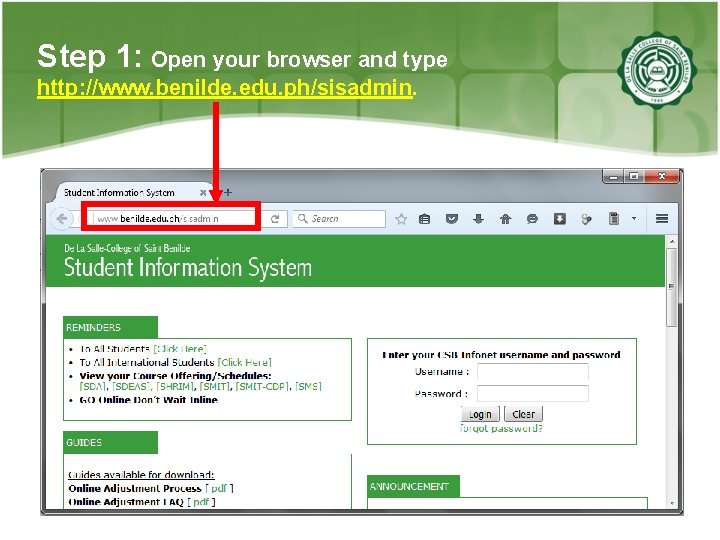Minimize the browser window
Viewport: 720px width, 540px height.
pyautogui.click(x=613, y=176)
